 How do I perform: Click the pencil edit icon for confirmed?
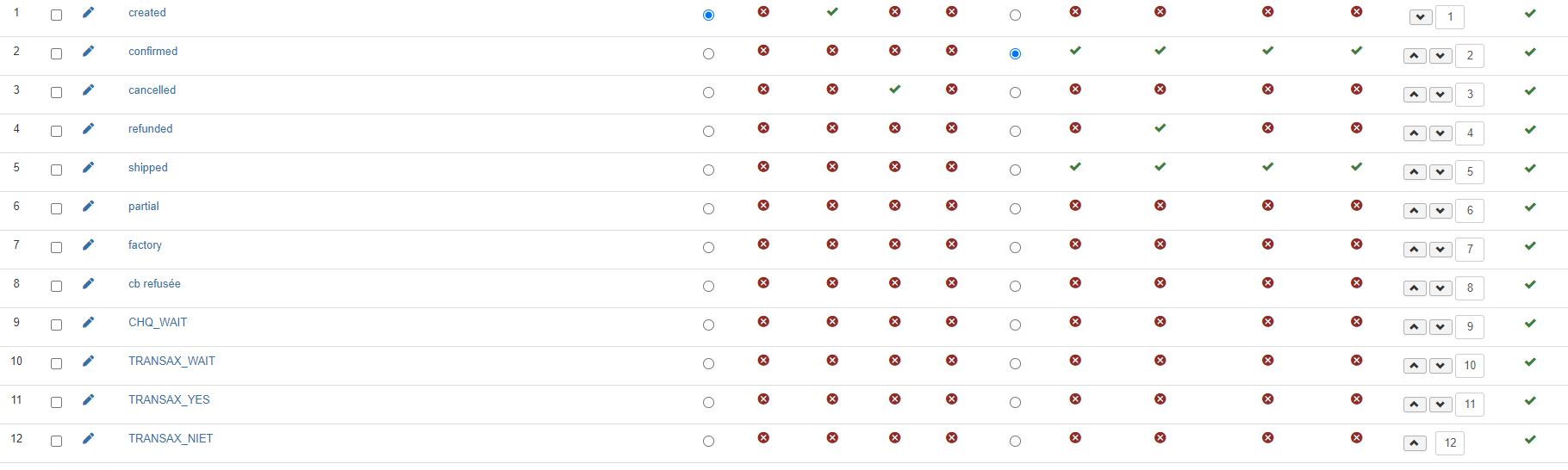88,52
